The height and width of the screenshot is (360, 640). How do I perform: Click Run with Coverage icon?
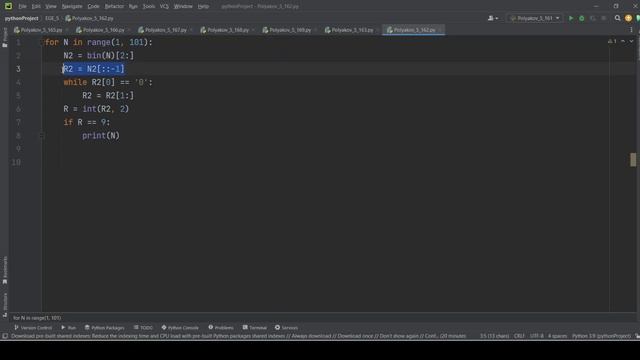click(x=593, y=18)
